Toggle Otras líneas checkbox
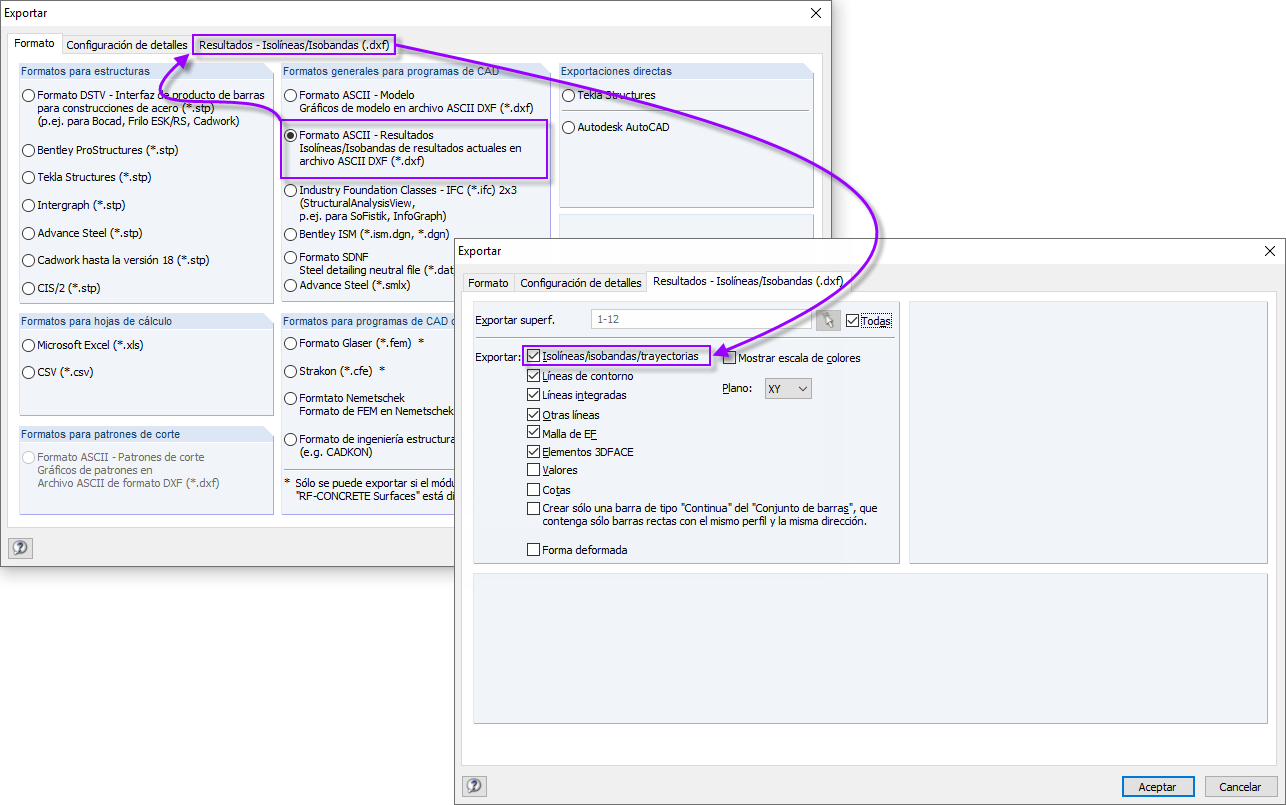The height and width of the screenshot is (805, 1286). 534,414
